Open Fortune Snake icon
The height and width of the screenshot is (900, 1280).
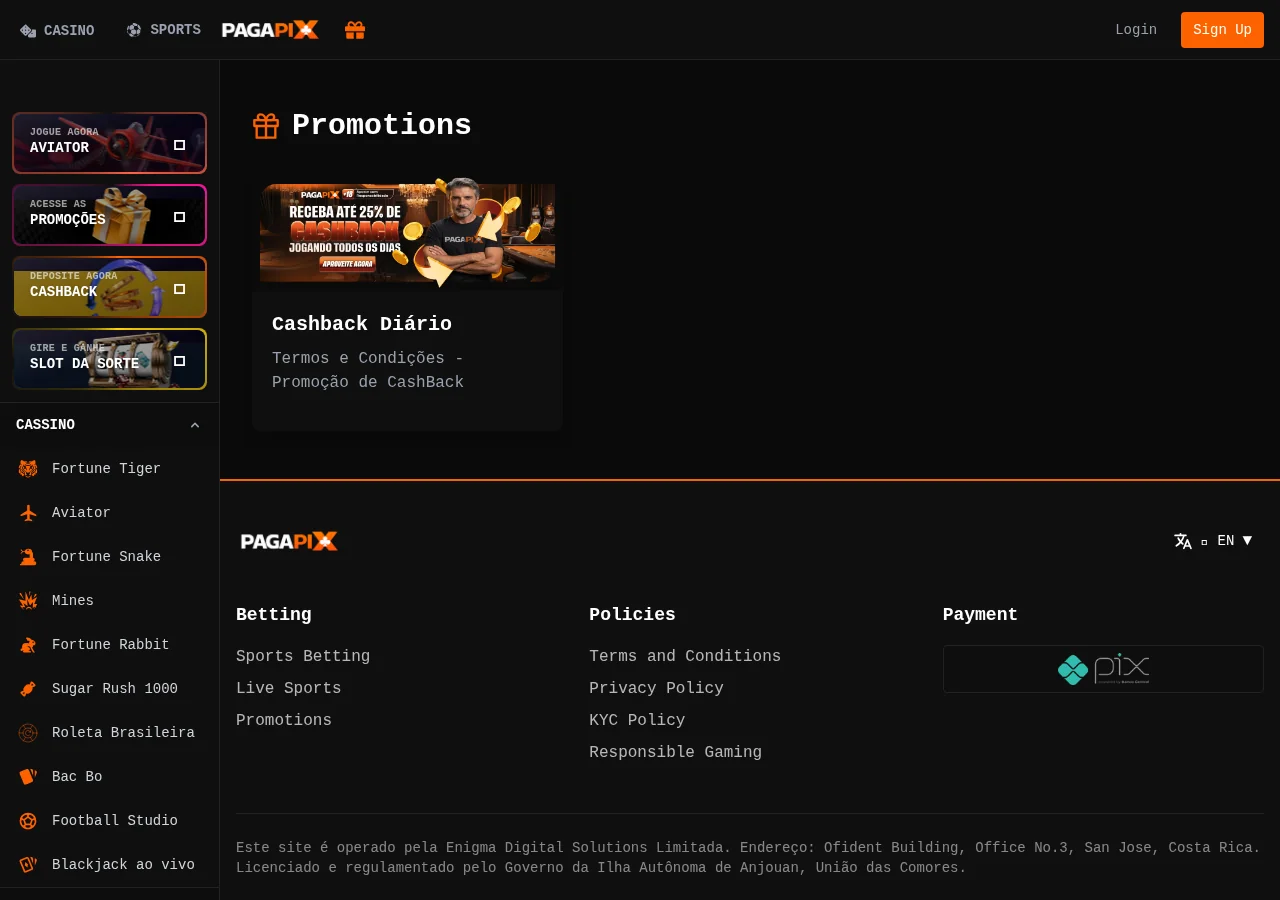pyautogui.click(x=28, y=557)
